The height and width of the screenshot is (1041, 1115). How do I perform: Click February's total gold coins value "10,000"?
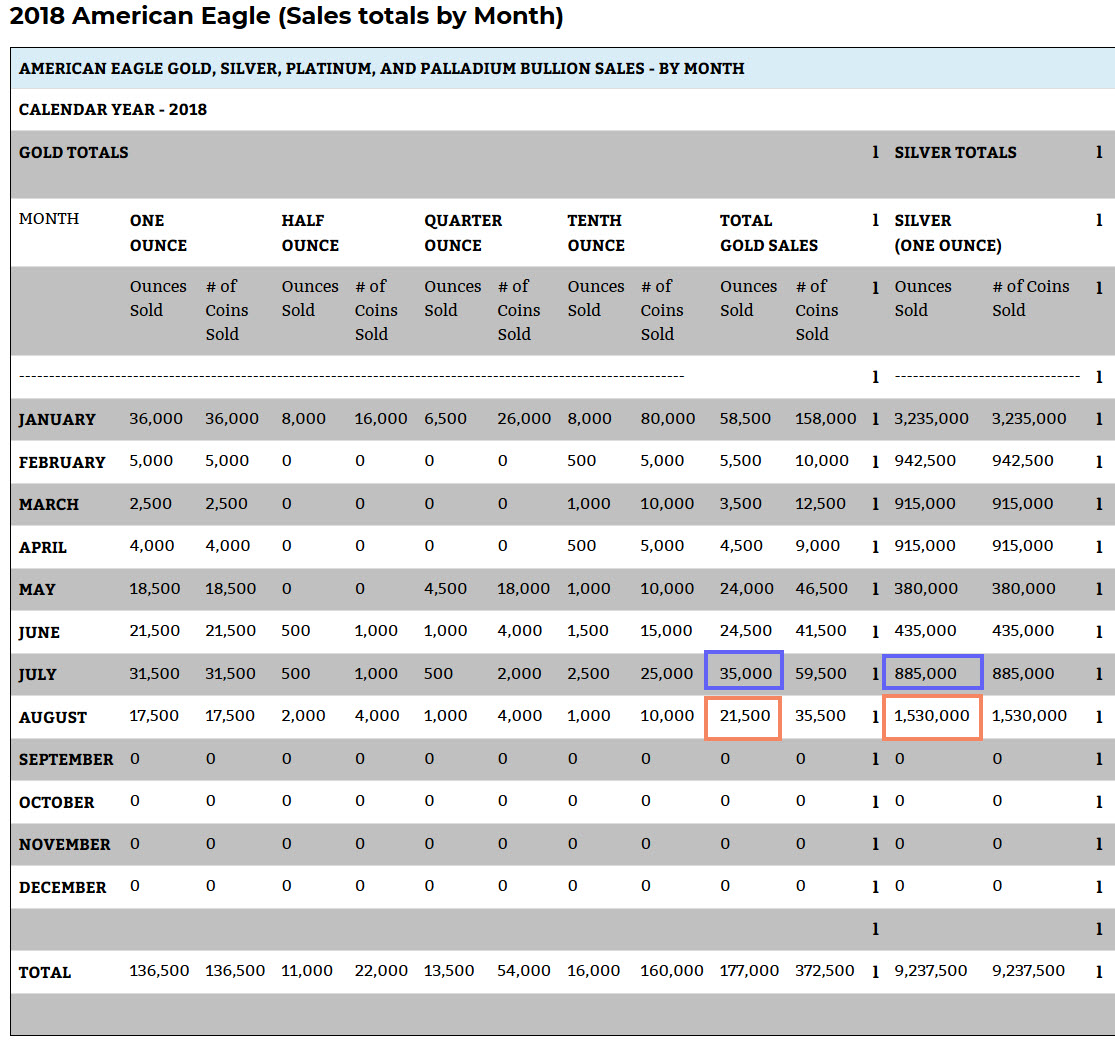coord(822,461)
